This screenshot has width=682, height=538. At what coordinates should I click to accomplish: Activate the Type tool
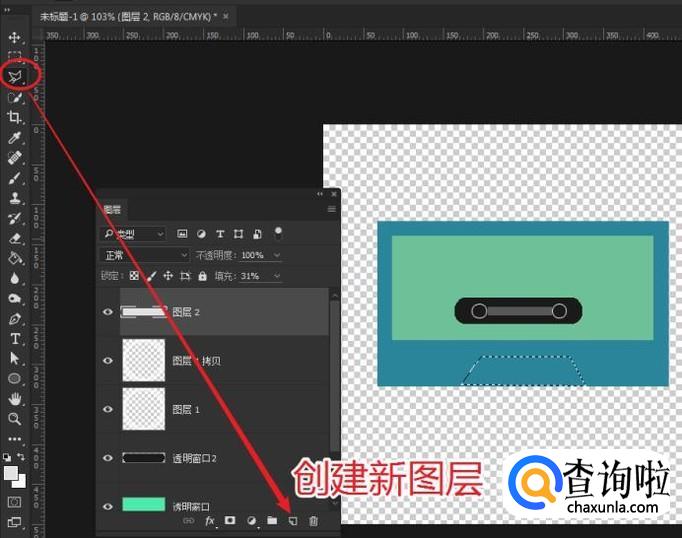(x=15, y=339)
